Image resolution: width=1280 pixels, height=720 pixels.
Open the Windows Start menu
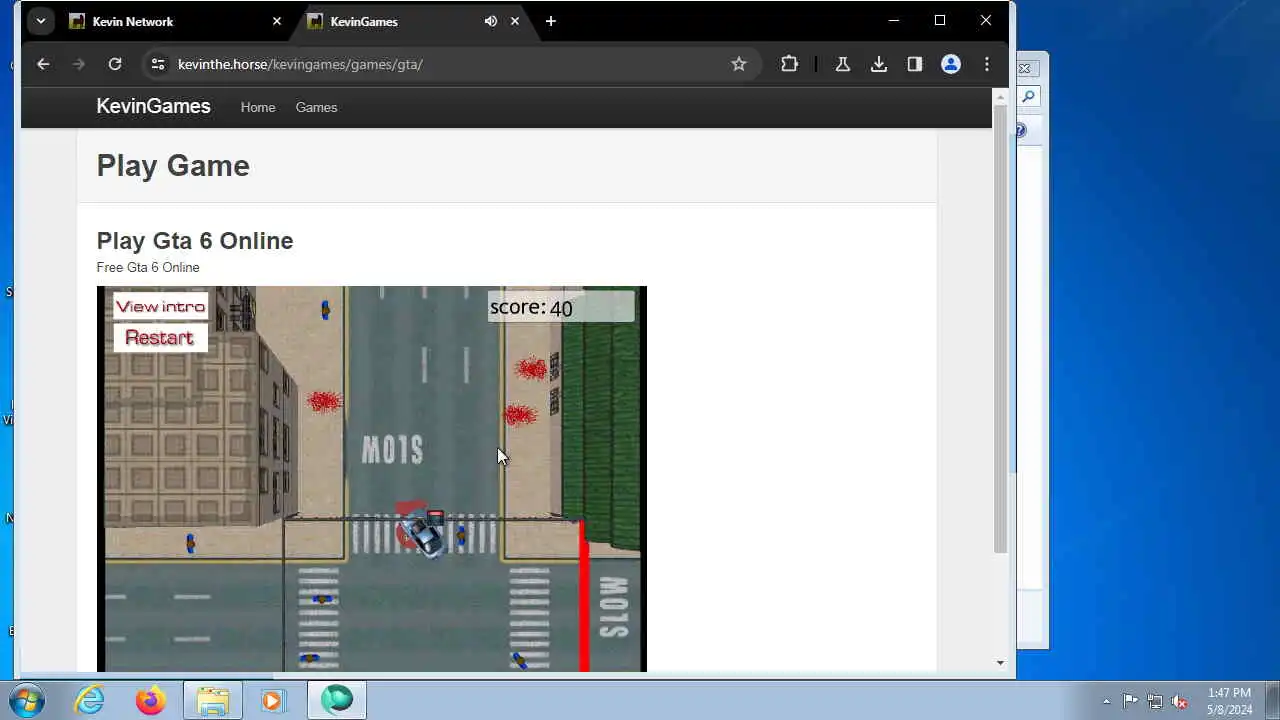click(27, 700)
